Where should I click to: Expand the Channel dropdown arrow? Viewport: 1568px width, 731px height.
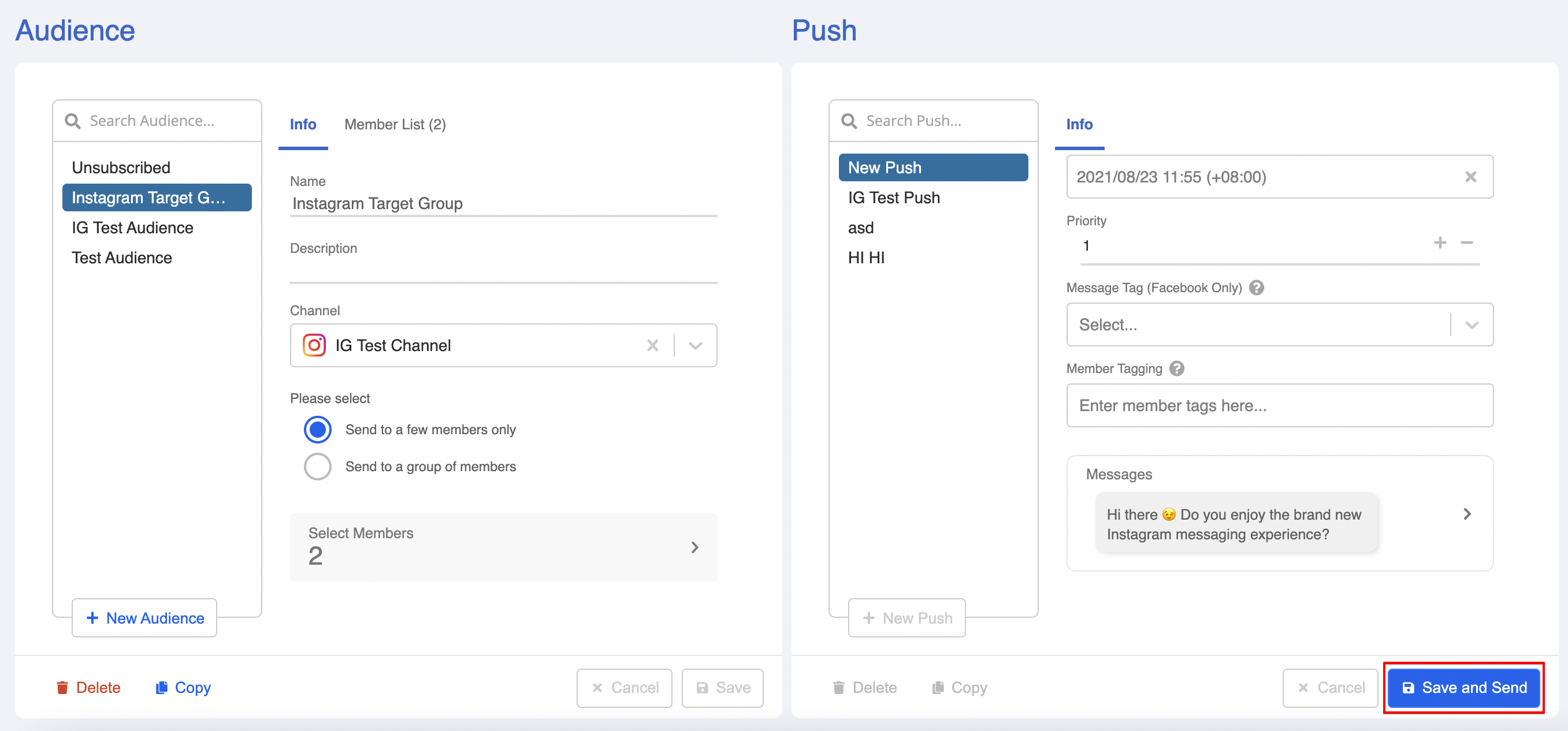tap(695, 345)
